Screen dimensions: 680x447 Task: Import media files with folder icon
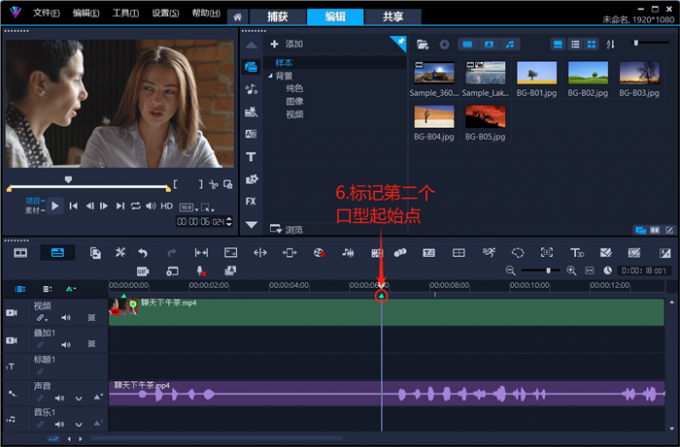422,44
